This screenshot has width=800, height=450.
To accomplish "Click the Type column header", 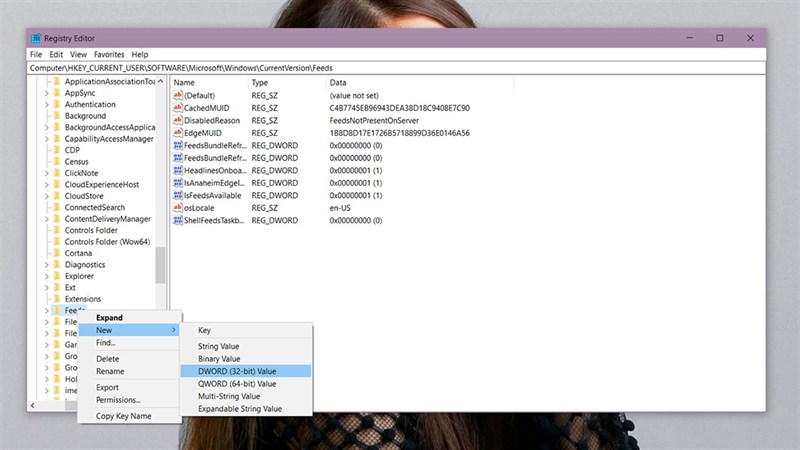I will [288, 83].
